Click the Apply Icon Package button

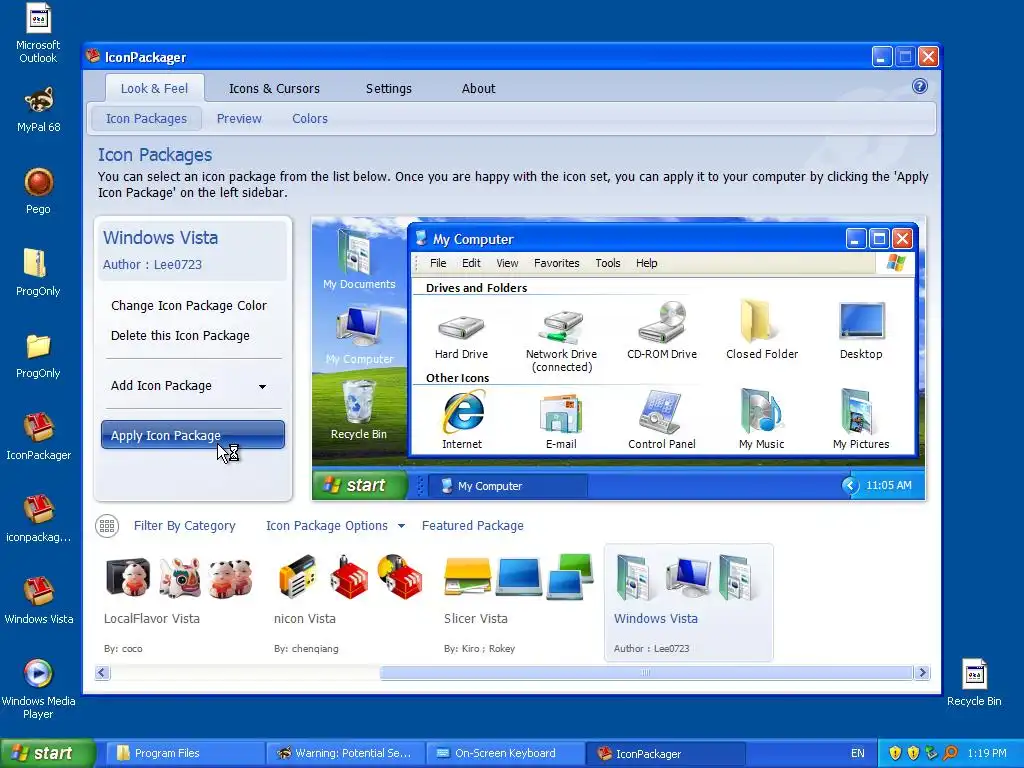click(x=193, y=435)
